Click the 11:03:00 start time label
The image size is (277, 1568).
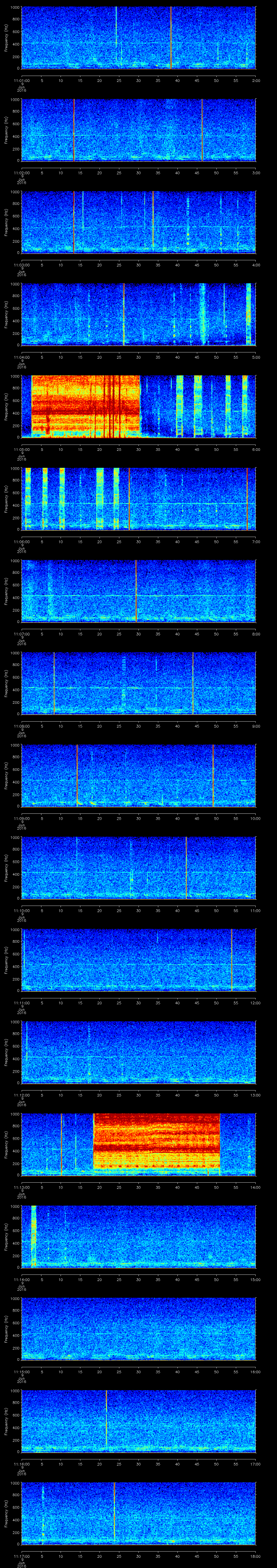pyautogui.click(x=22, y=265)
